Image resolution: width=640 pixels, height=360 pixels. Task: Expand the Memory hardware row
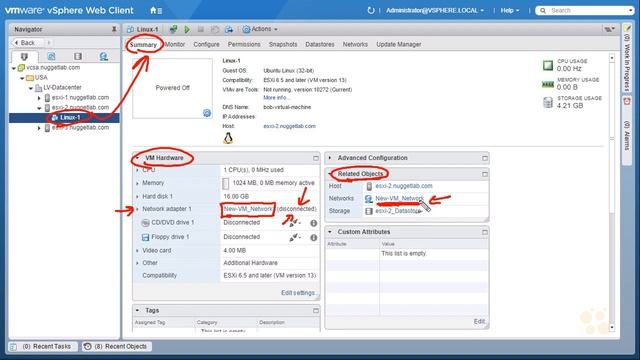tap(138, 183)
